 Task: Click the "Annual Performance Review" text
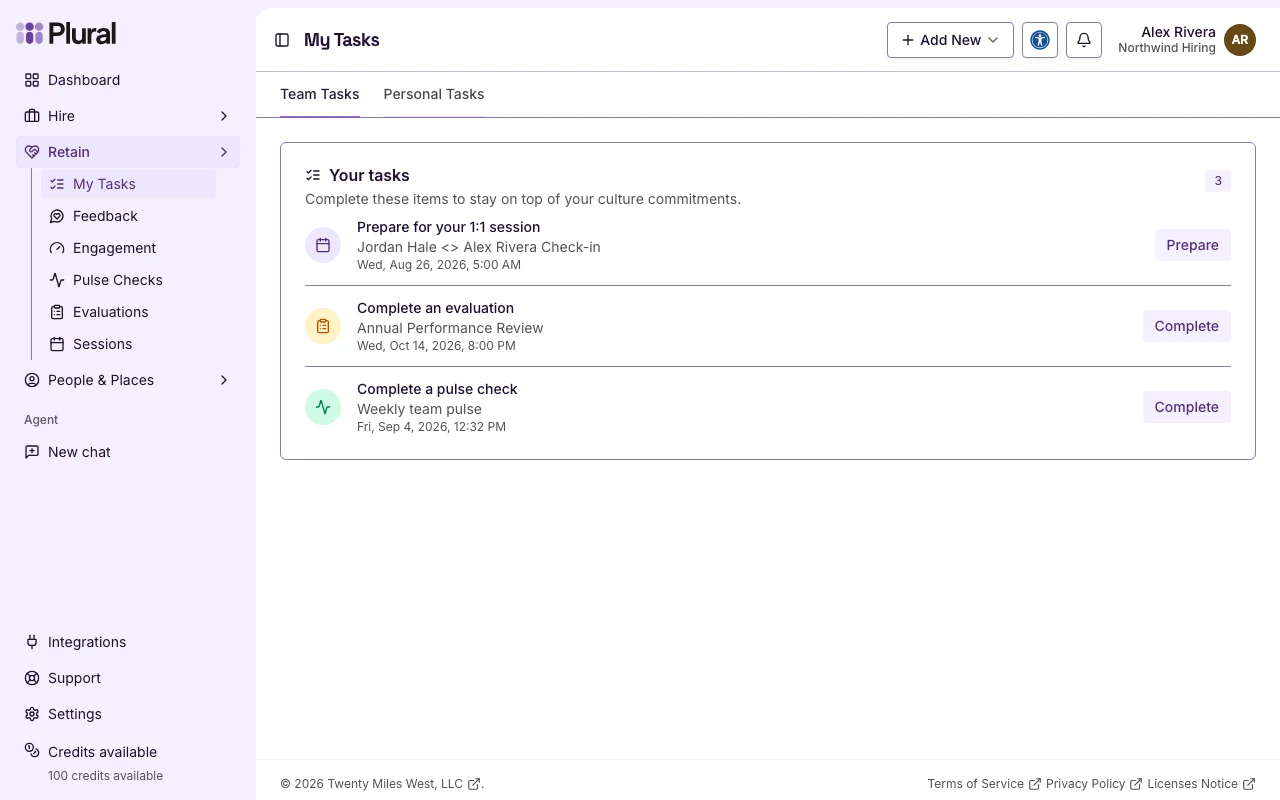click(450, 328)
